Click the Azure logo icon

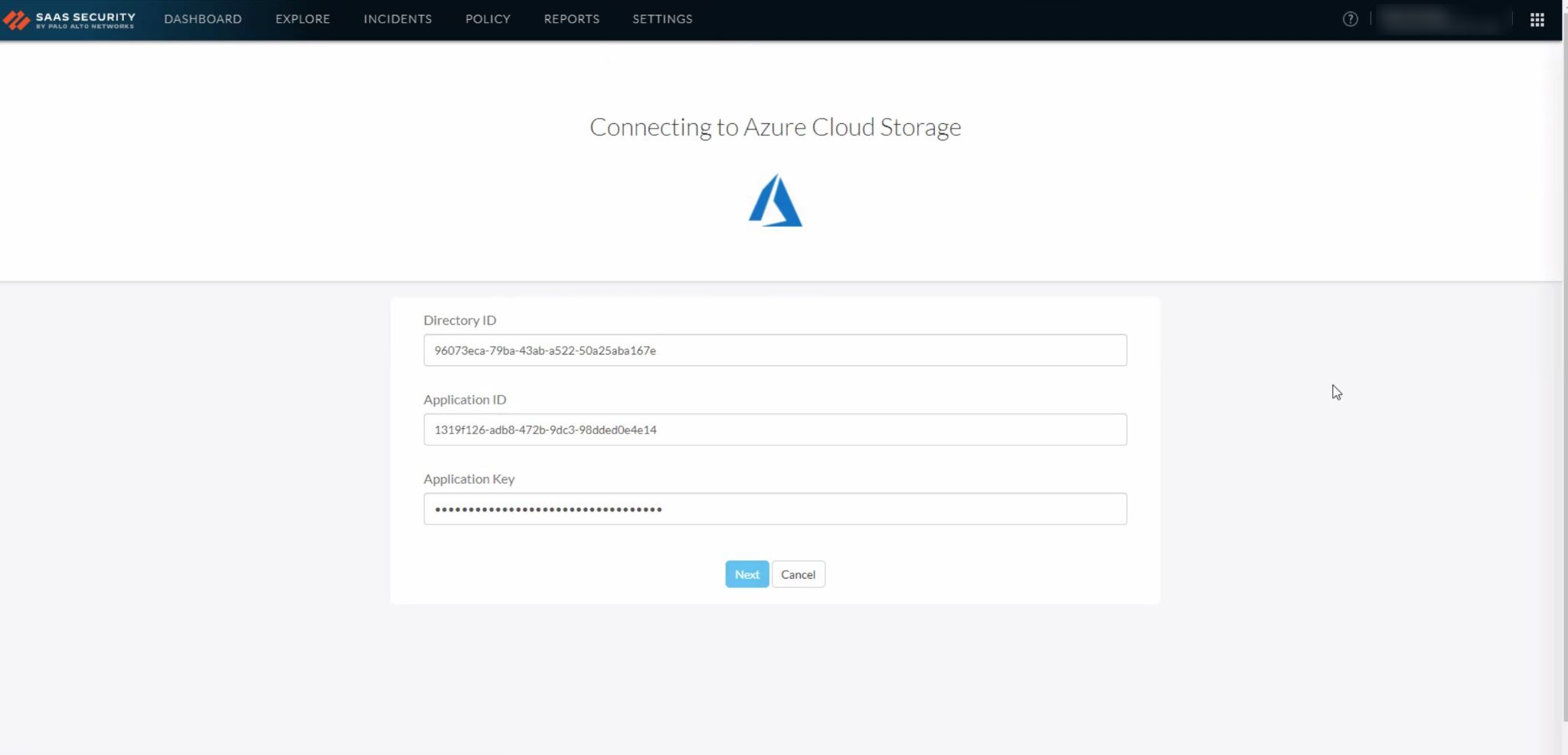[775, 201]
